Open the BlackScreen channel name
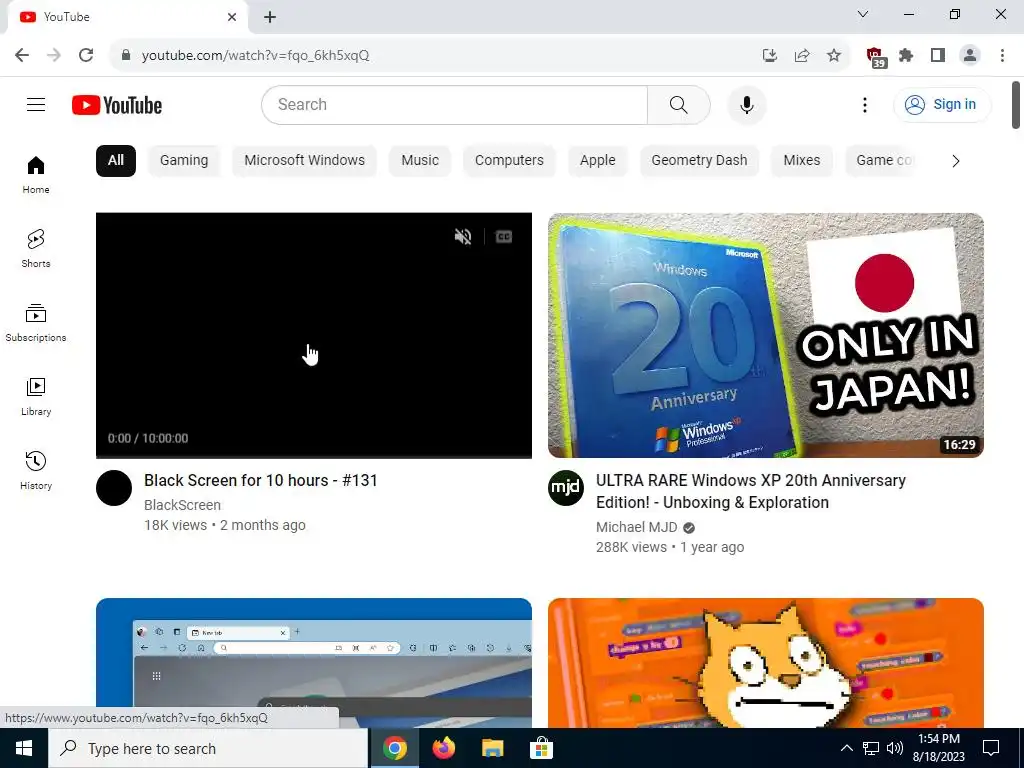 tap(182, 505)
